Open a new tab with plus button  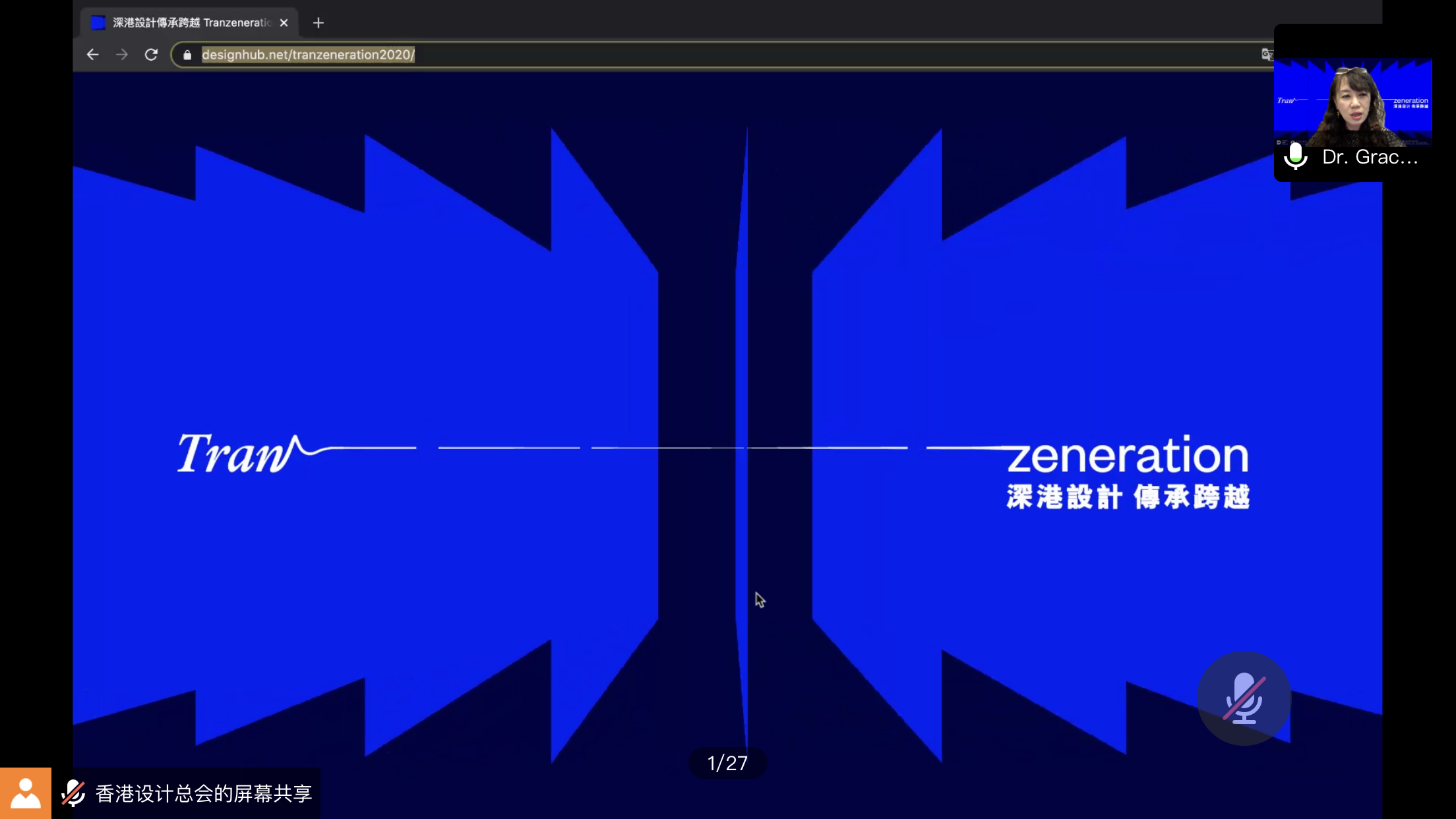click(318, 23)
